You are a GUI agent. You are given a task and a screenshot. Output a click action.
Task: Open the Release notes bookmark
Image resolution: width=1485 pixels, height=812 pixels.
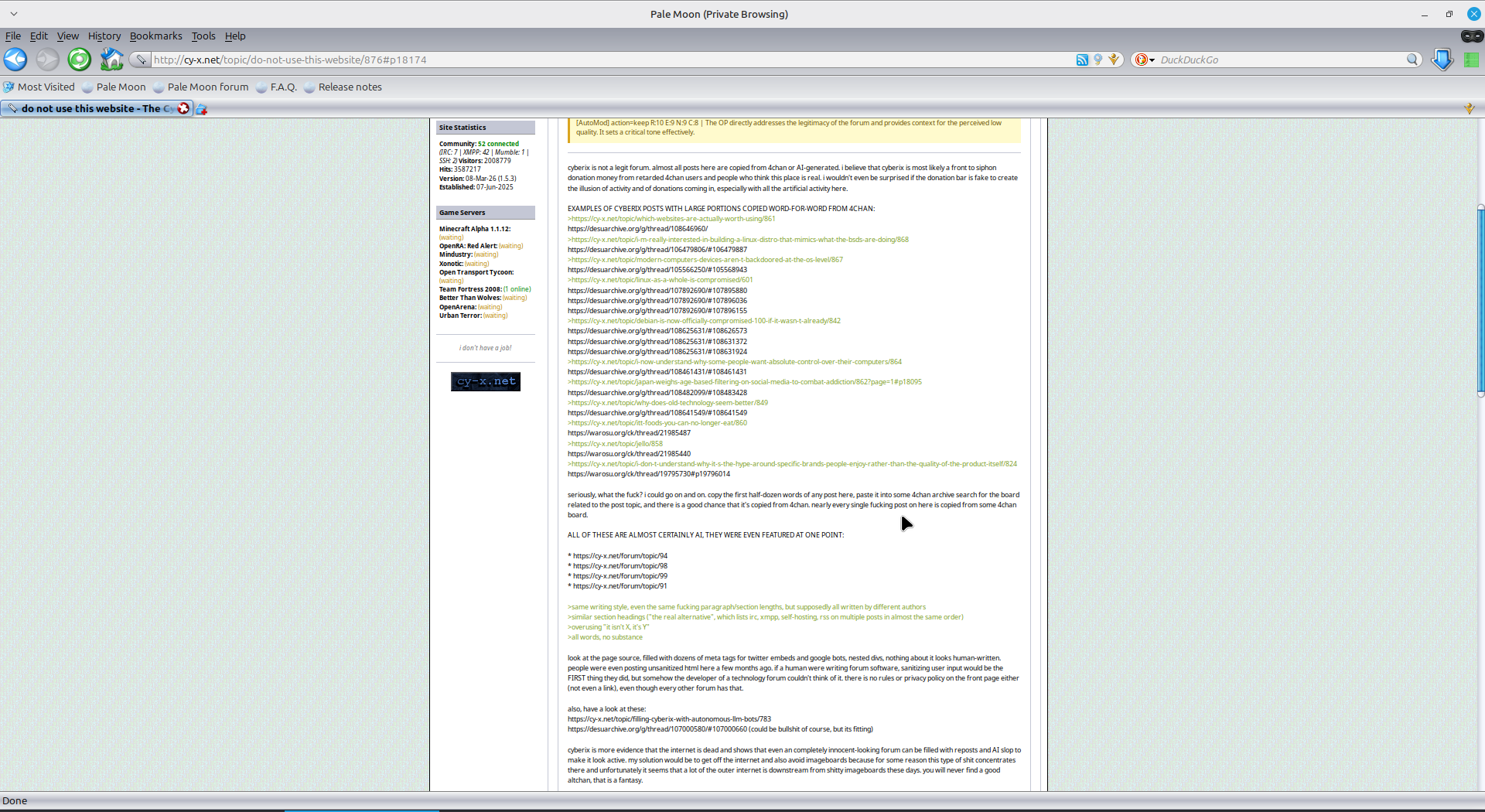pos(343,87)
